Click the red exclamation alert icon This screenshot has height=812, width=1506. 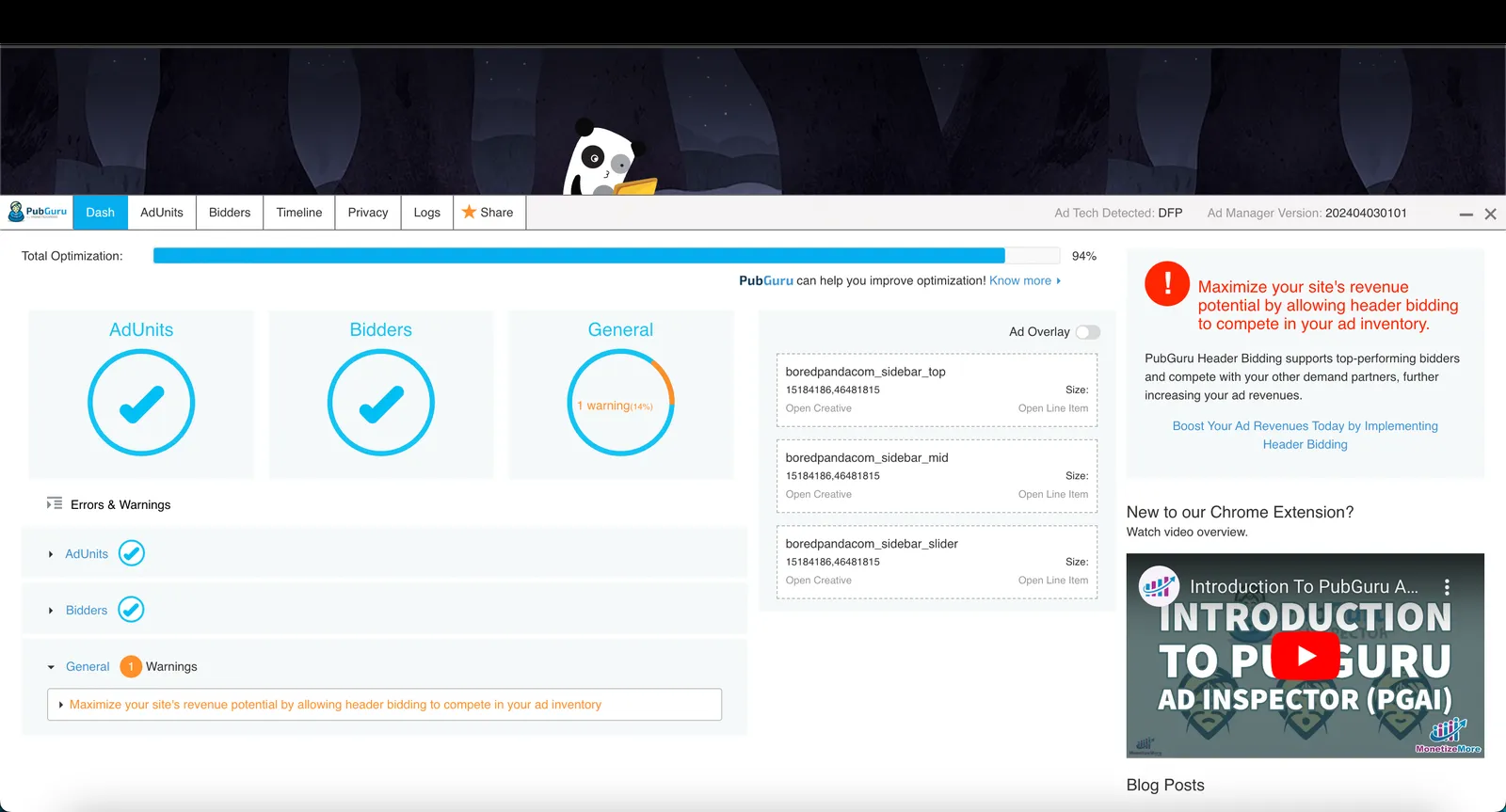click(x=1167, y=283)
